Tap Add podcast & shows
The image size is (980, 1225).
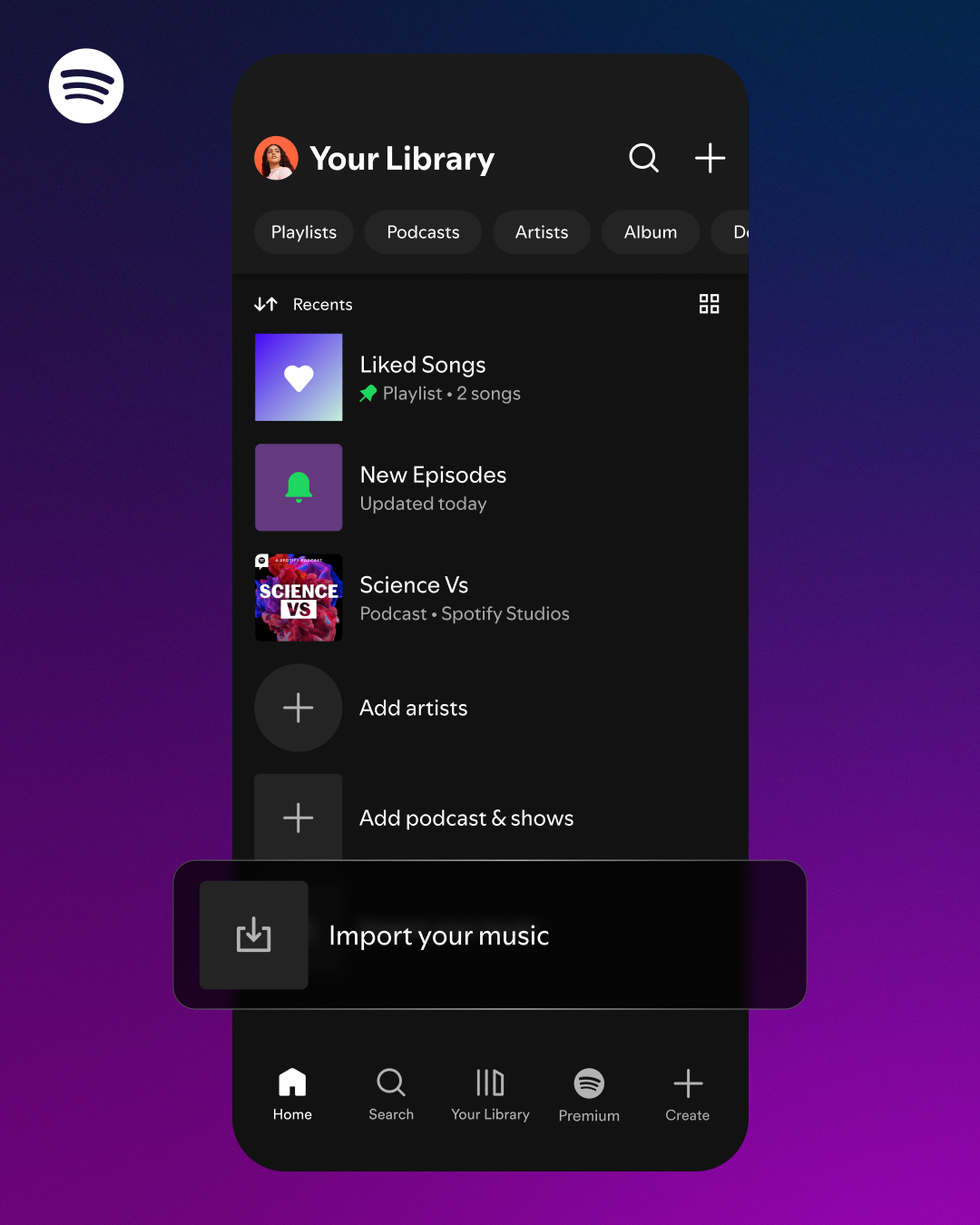coord(466,818)
